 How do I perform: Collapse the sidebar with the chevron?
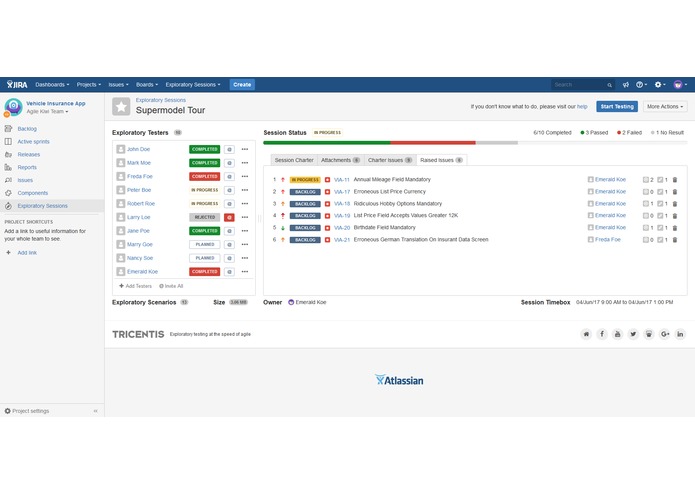[96, 411]
